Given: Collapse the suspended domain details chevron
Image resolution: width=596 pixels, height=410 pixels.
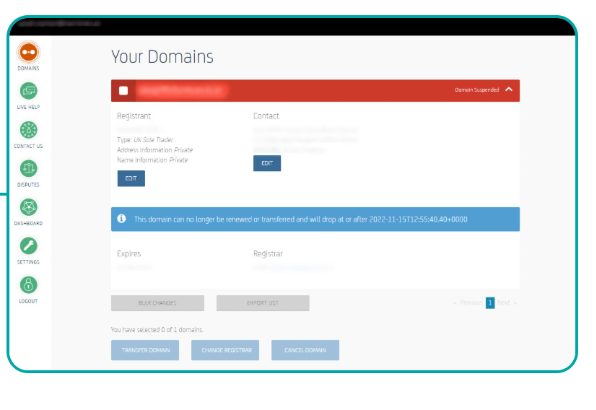Looking at the screenshot, I should pos(509,89).
